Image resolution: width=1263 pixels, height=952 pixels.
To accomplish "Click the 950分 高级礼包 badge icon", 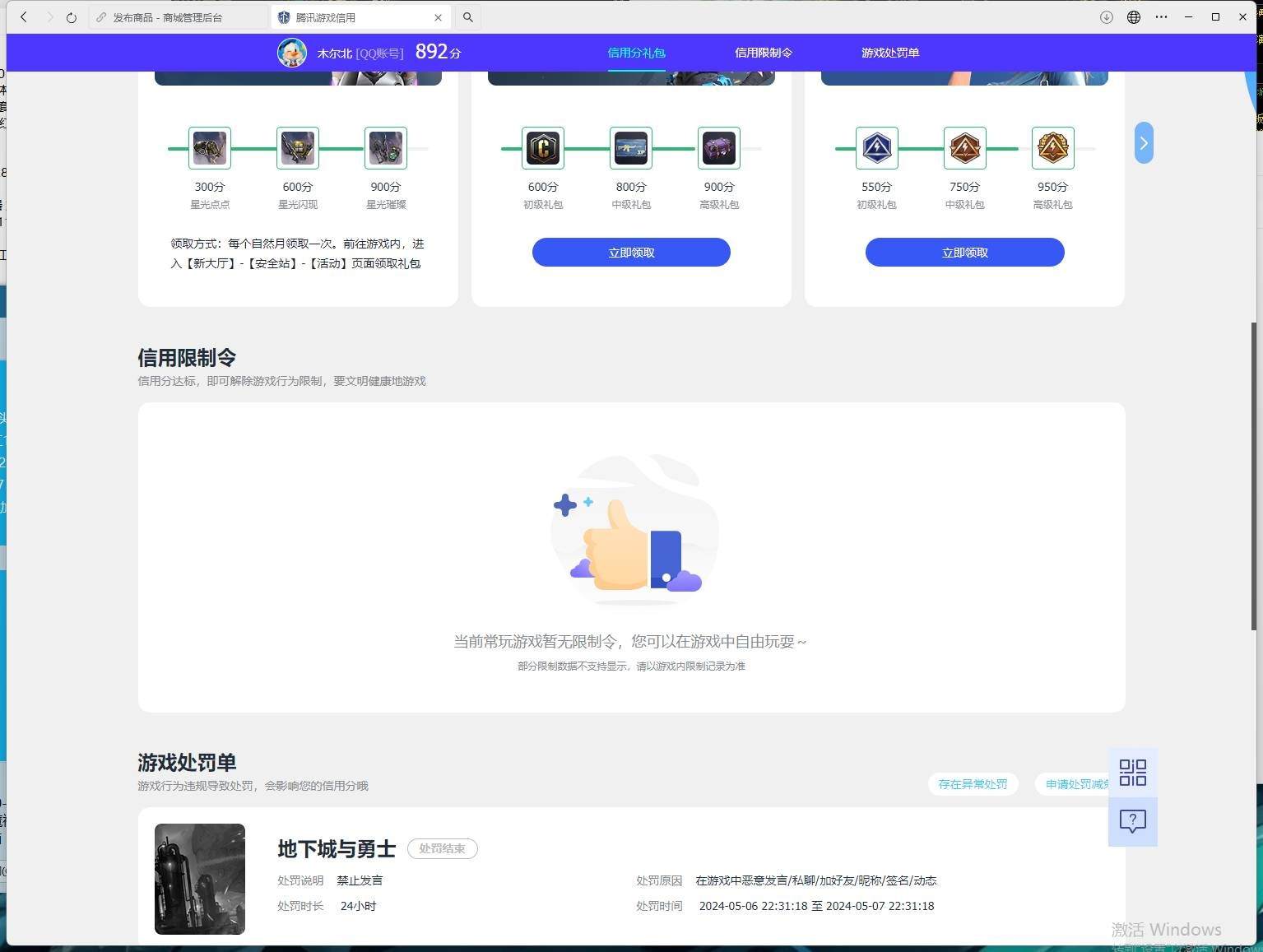I will (1052, 148).
